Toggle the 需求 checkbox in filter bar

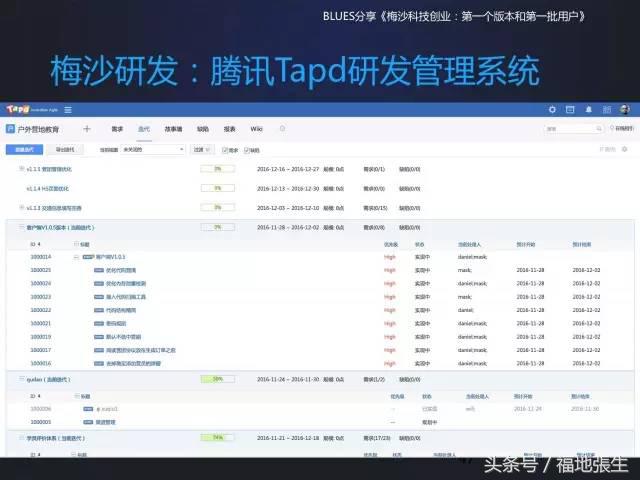[224, 150]
